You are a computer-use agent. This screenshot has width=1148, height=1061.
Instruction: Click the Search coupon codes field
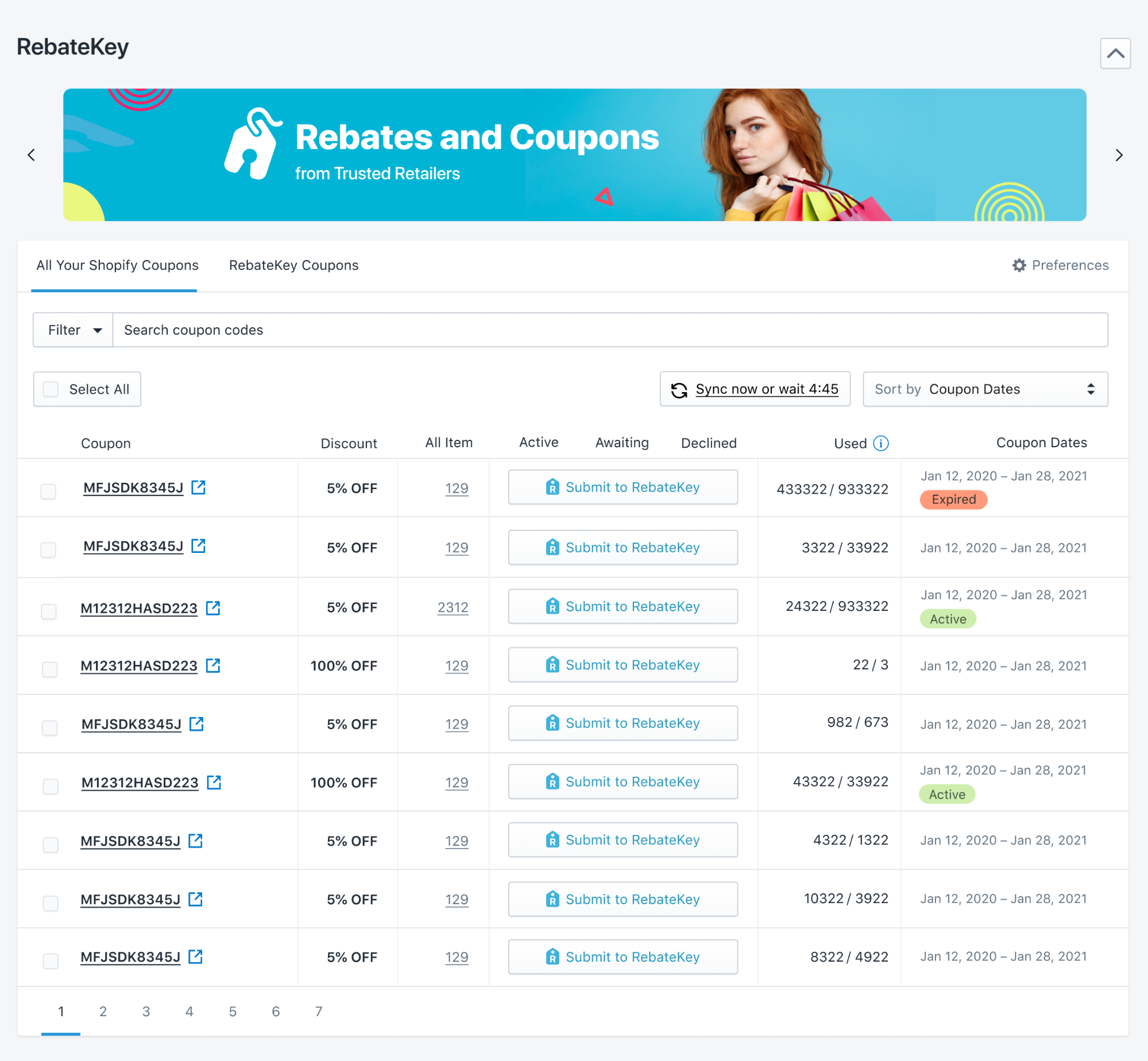pos(609,330)
